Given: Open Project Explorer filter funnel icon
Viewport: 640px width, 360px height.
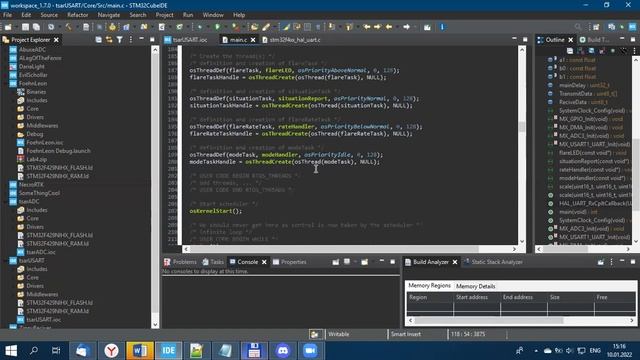Looking at the screenshot, I should [120, 40].
